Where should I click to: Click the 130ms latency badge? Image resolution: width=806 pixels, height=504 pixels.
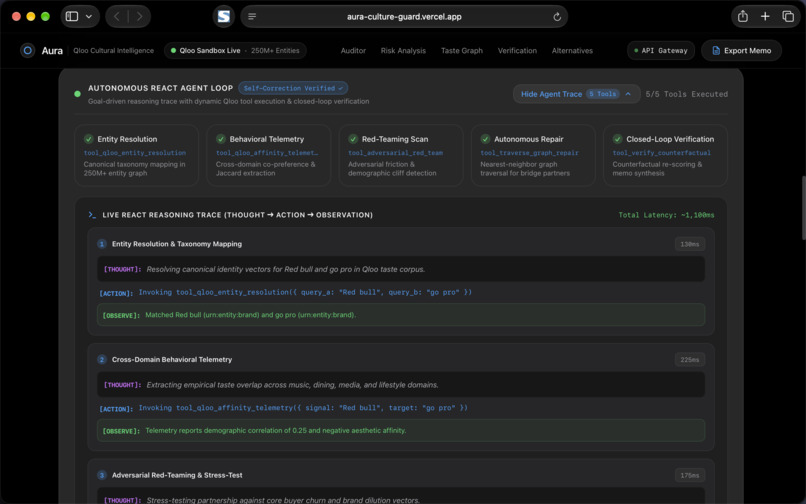pyautogui.click(x=689, y=244)
